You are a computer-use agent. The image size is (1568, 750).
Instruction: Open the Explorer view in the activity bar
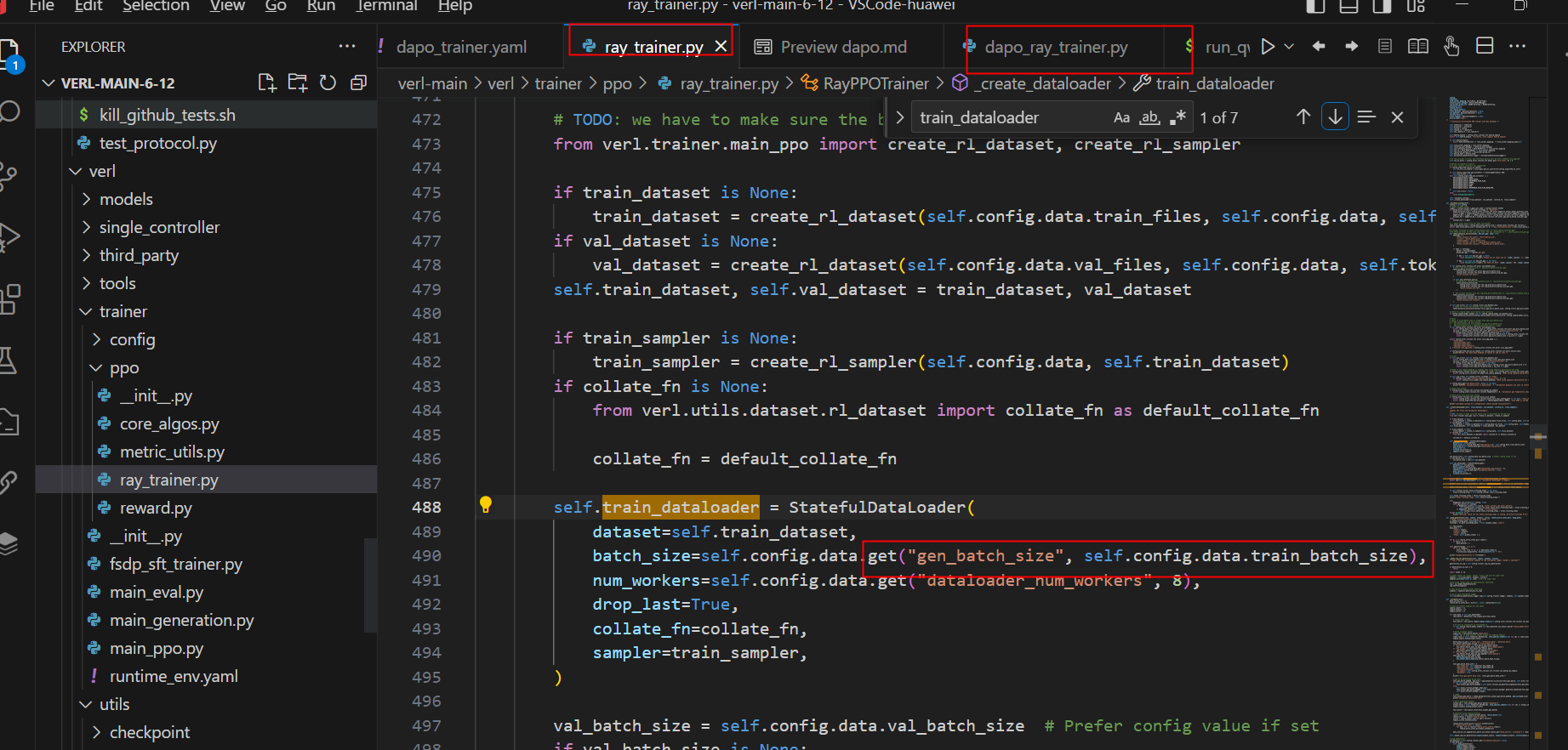coord(9,53)
